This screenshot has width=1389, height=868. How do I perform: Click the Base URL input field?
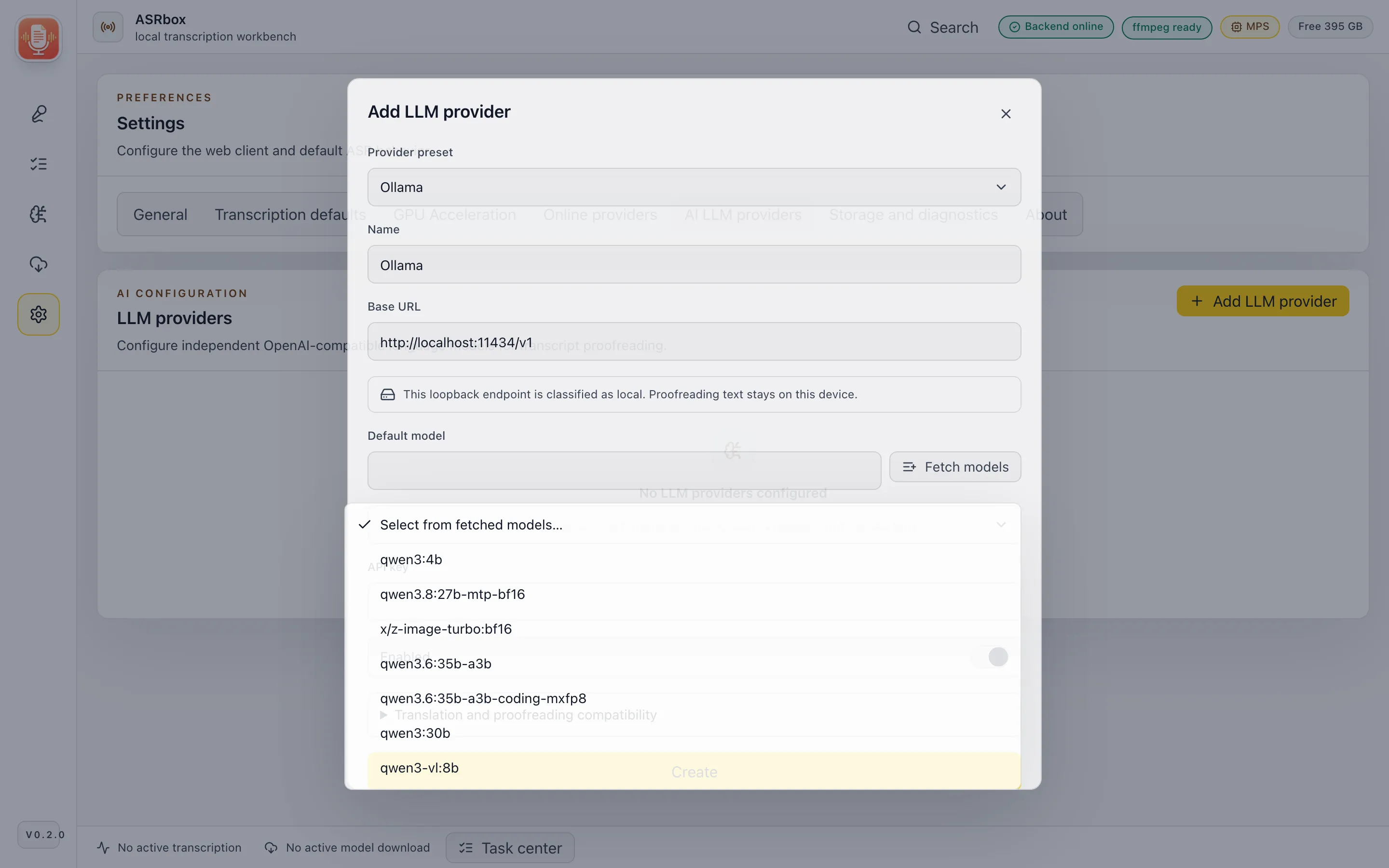click(694, 341)
